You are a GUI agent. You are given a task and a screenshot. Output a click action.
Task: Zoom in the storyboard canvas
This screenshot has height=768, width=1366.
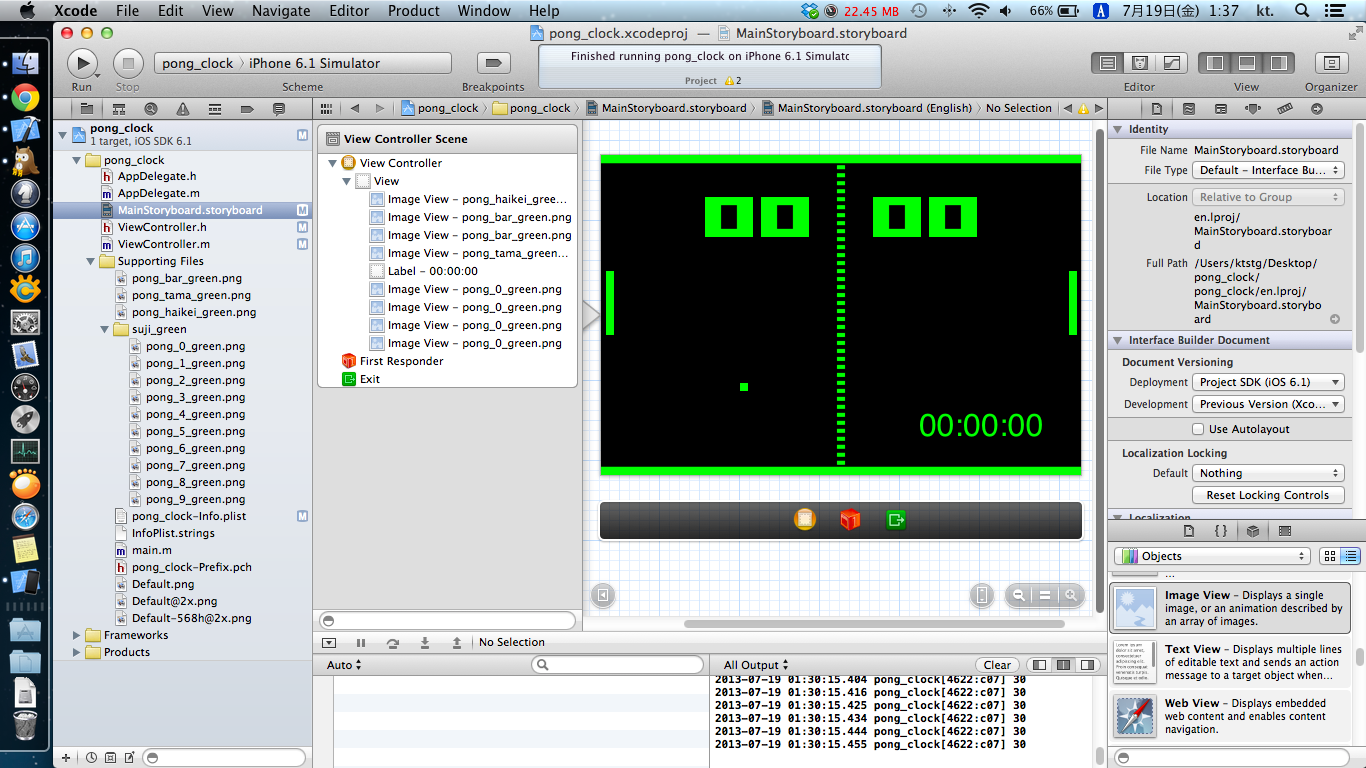pyautogui.click(x=1071, y=595)
